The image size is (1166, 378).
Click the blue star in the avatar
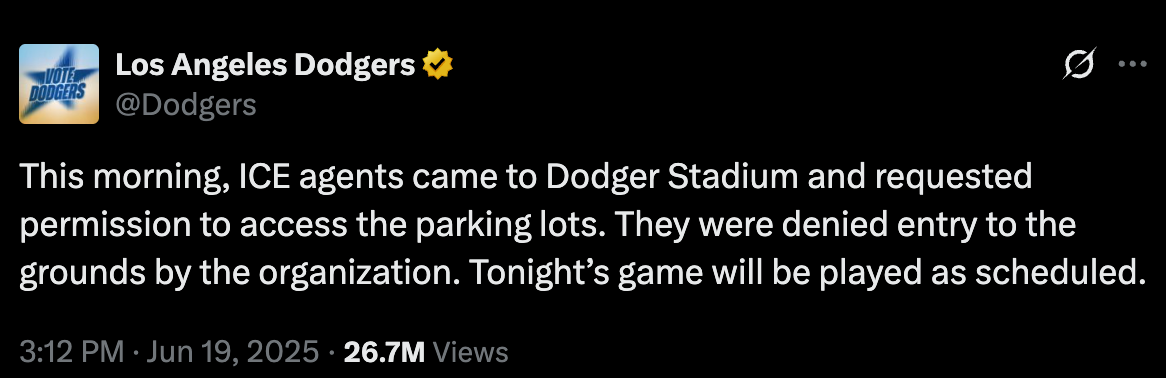[61, 81]
